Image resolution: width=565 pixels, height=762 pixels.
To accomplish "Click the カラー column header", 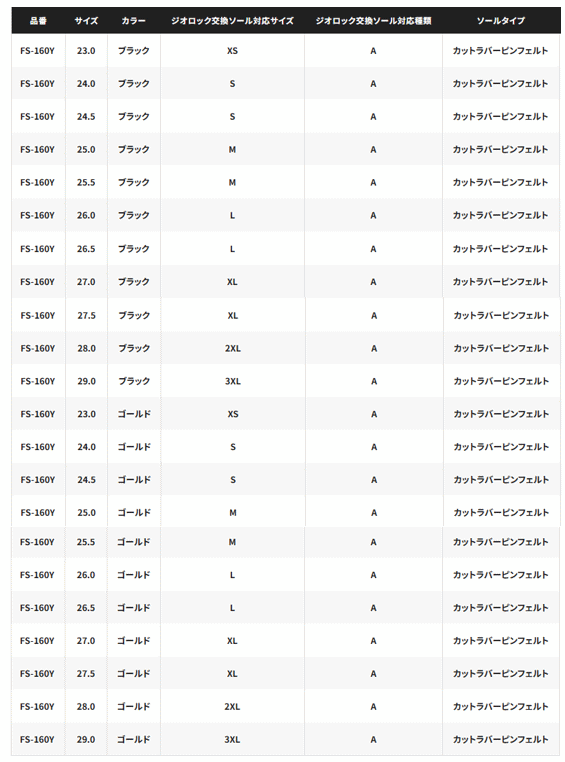I will click(134, 21).
